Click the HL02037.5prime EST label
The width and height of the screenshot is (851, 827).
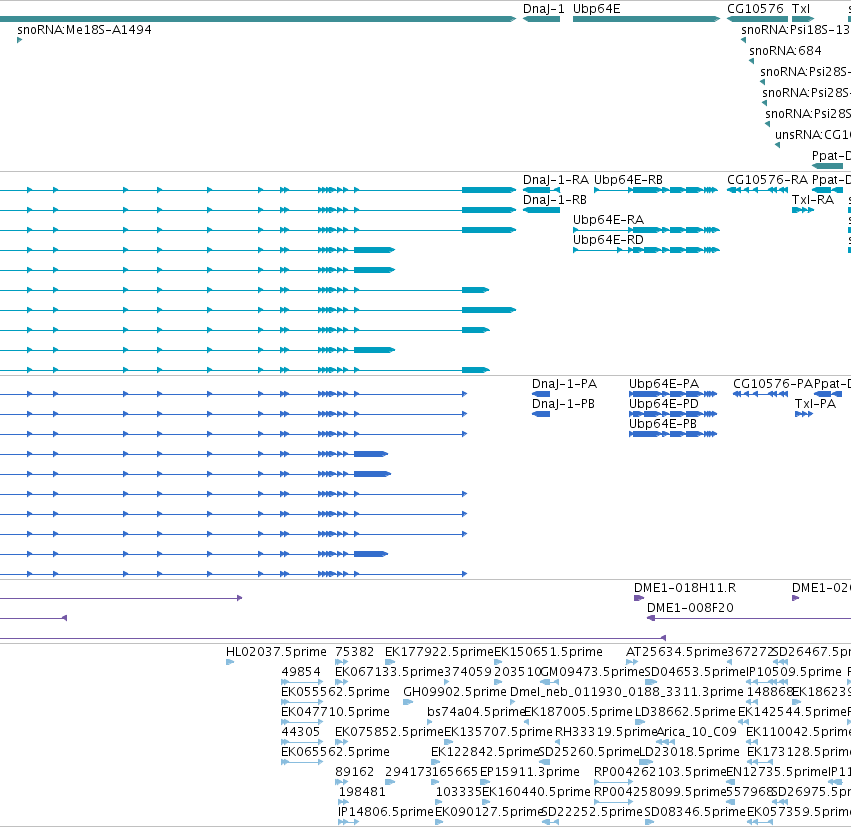pyautogui.click(x=276, y=652)
